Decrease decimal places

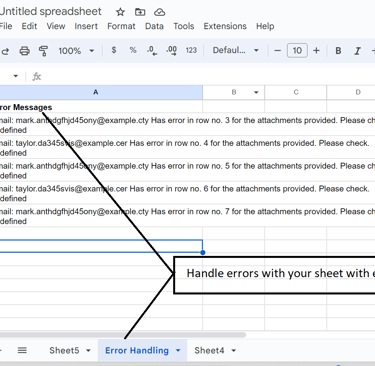click(x=152, y=51)
